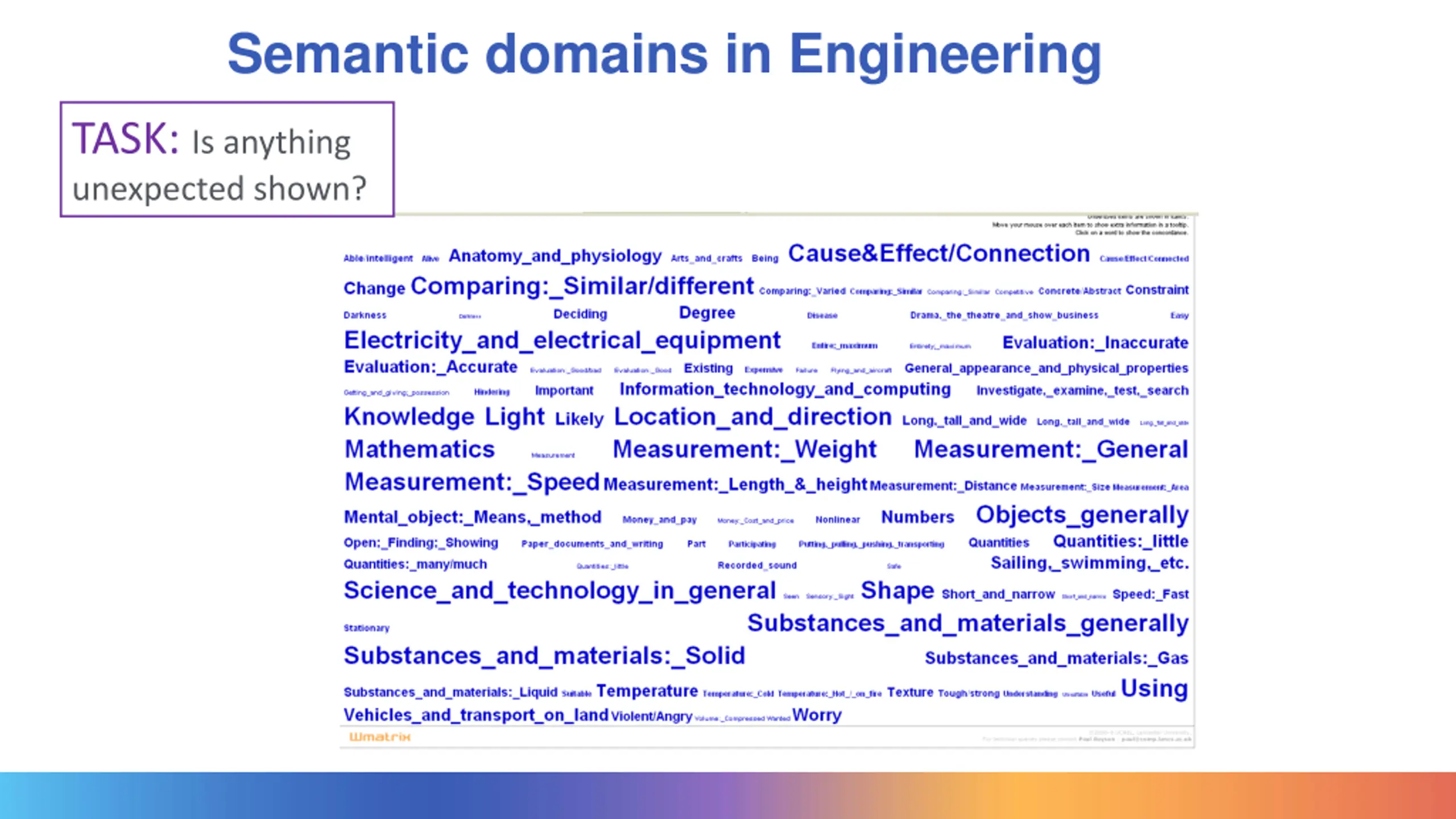Open the Worry tag
The height and width of the screenshot is (819, 1456).
click(817, 715)
